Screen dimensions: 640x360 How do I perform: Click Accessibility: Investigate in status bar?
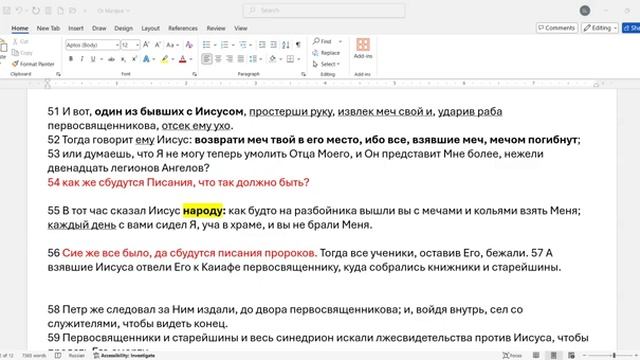pos(124,356)
